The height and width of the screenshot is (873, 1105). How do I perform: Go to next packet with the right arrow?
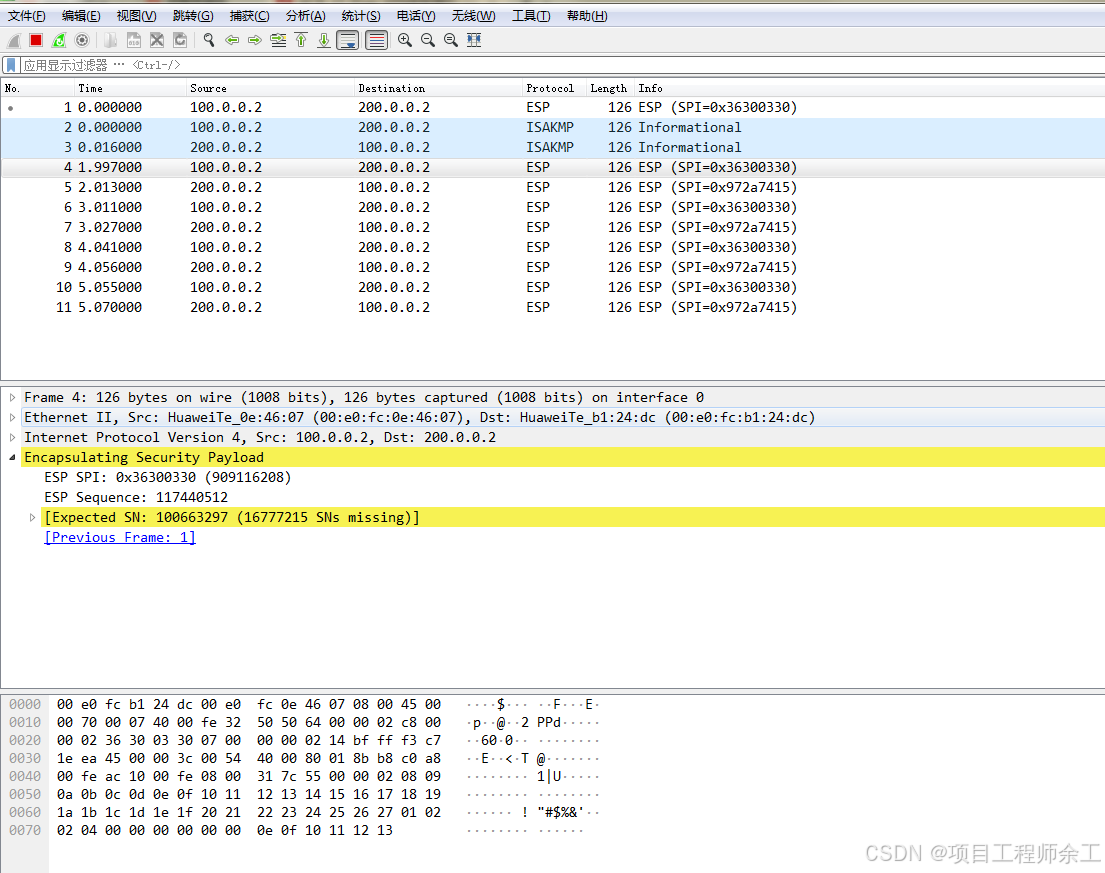[x=255, y=40]
